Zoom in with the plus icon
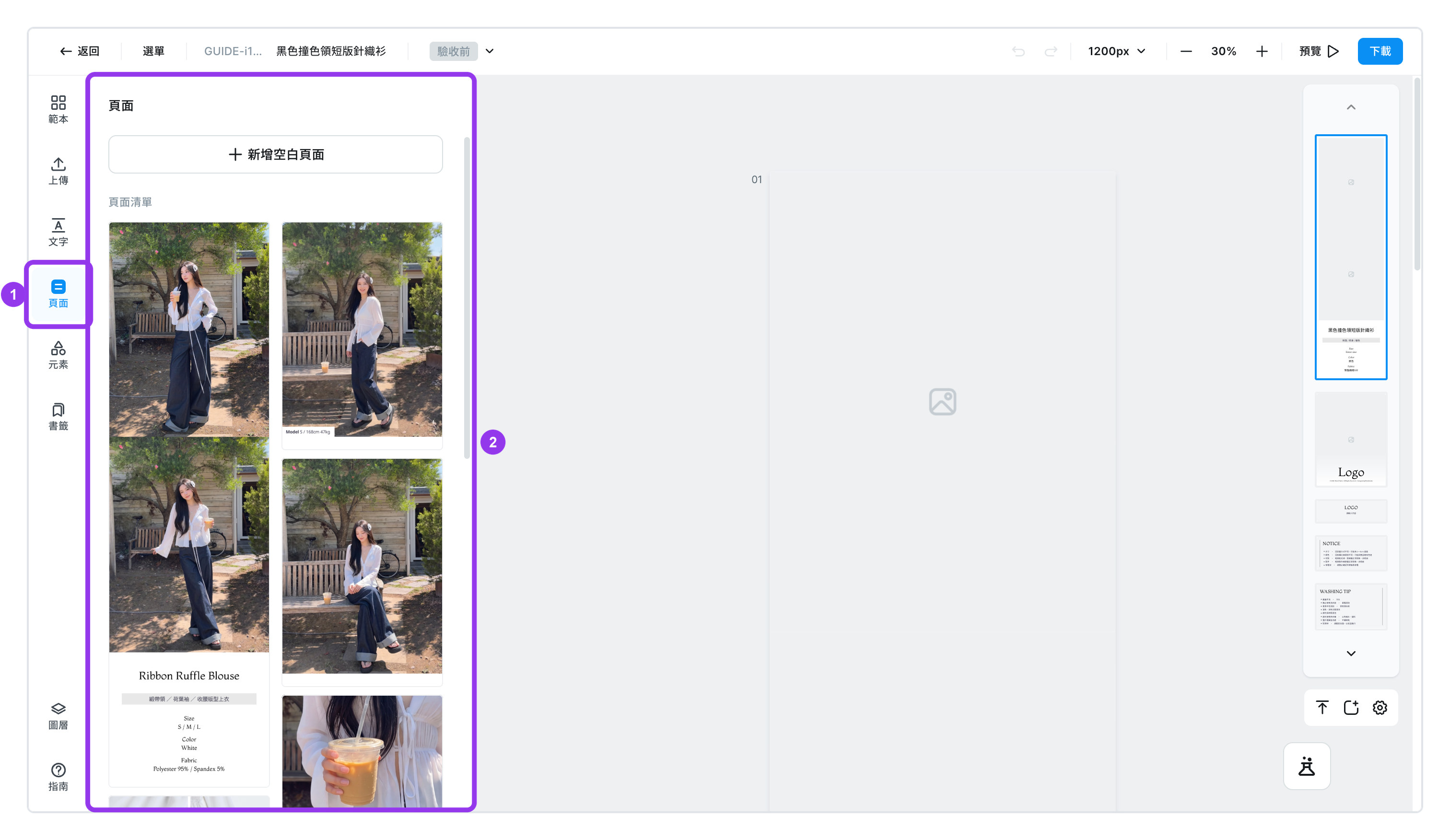Viewport: 1450px width, 840px height. 1262,51
